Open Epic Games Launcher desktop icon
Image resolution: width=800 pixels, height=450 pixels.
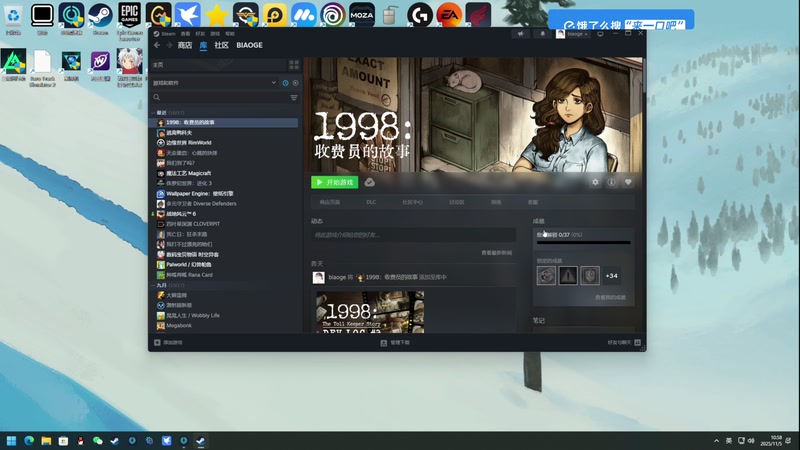[x=130, y=21]
